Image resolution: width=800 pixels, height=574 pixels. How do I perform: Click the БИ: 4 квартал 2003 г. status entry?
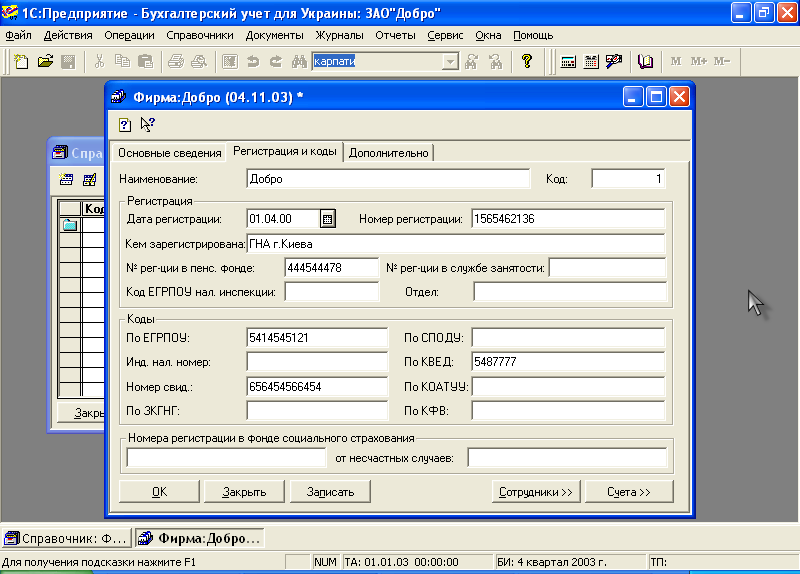click(569, 562)
